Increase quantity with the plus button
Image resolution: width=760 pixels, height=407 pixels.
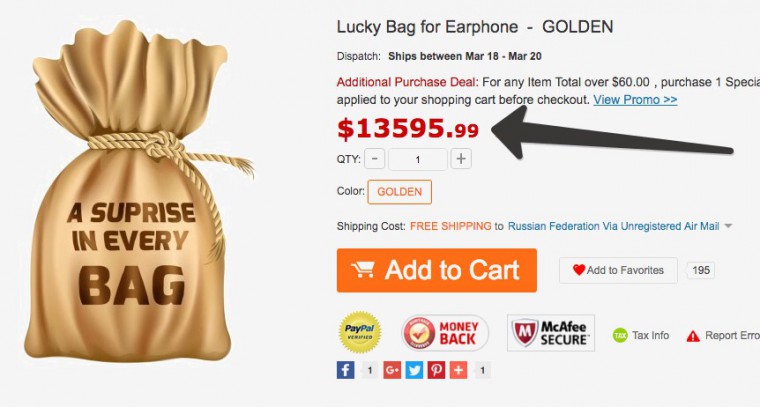click(461, 159)
